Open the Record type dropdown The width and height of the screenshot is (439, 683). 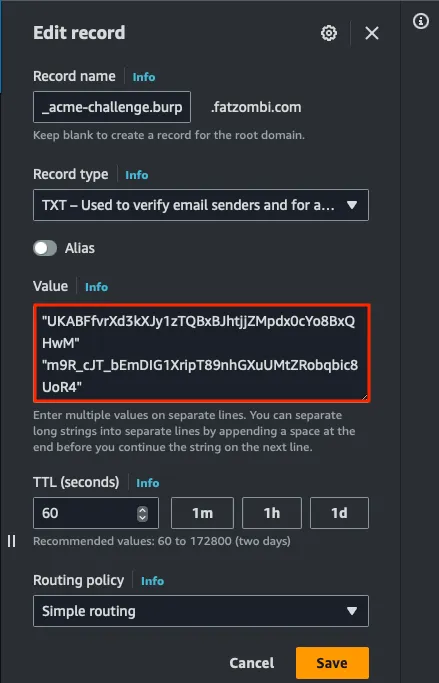coord(201,205)
